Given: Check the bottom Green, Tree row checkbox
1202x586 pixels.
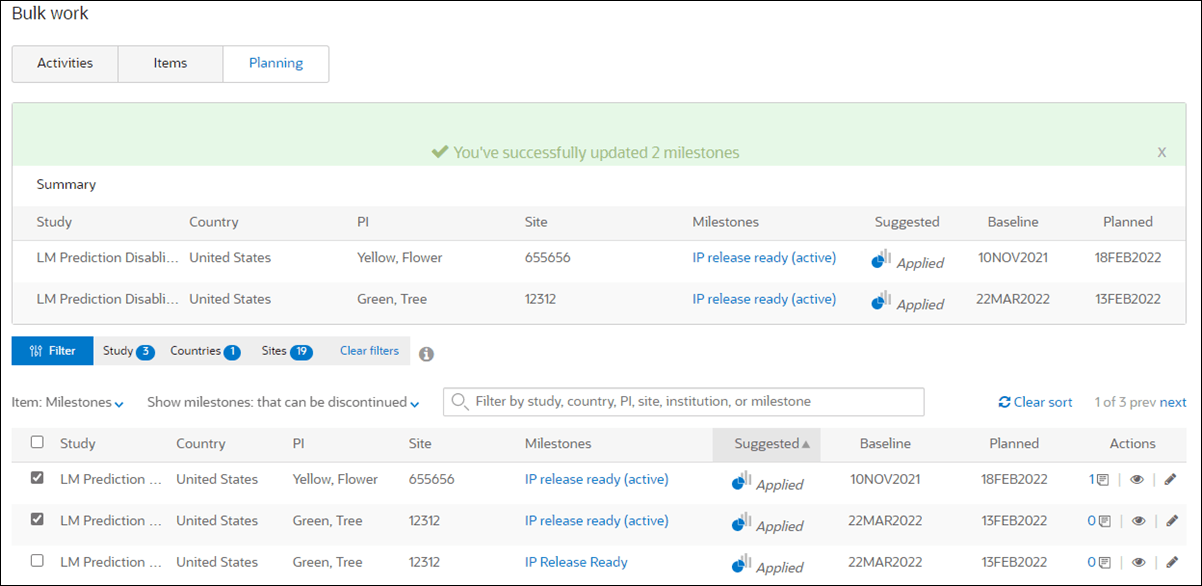Looking at the screenshot, I should (x=36, y=560).
